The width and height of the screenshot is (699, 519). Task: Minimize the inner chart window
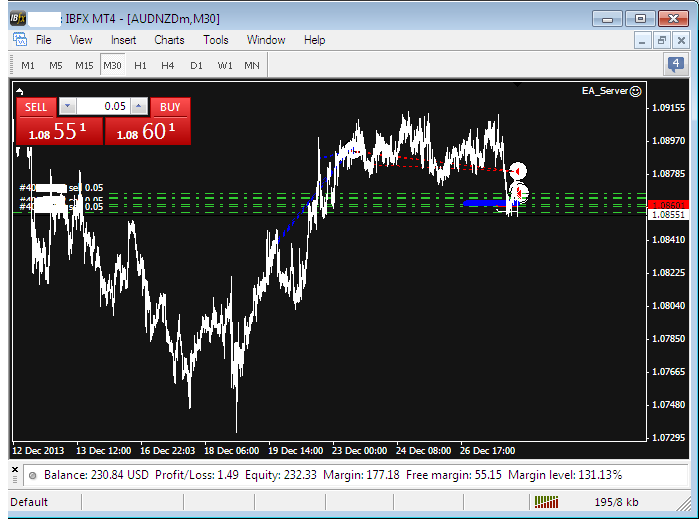tap(642, 40)
